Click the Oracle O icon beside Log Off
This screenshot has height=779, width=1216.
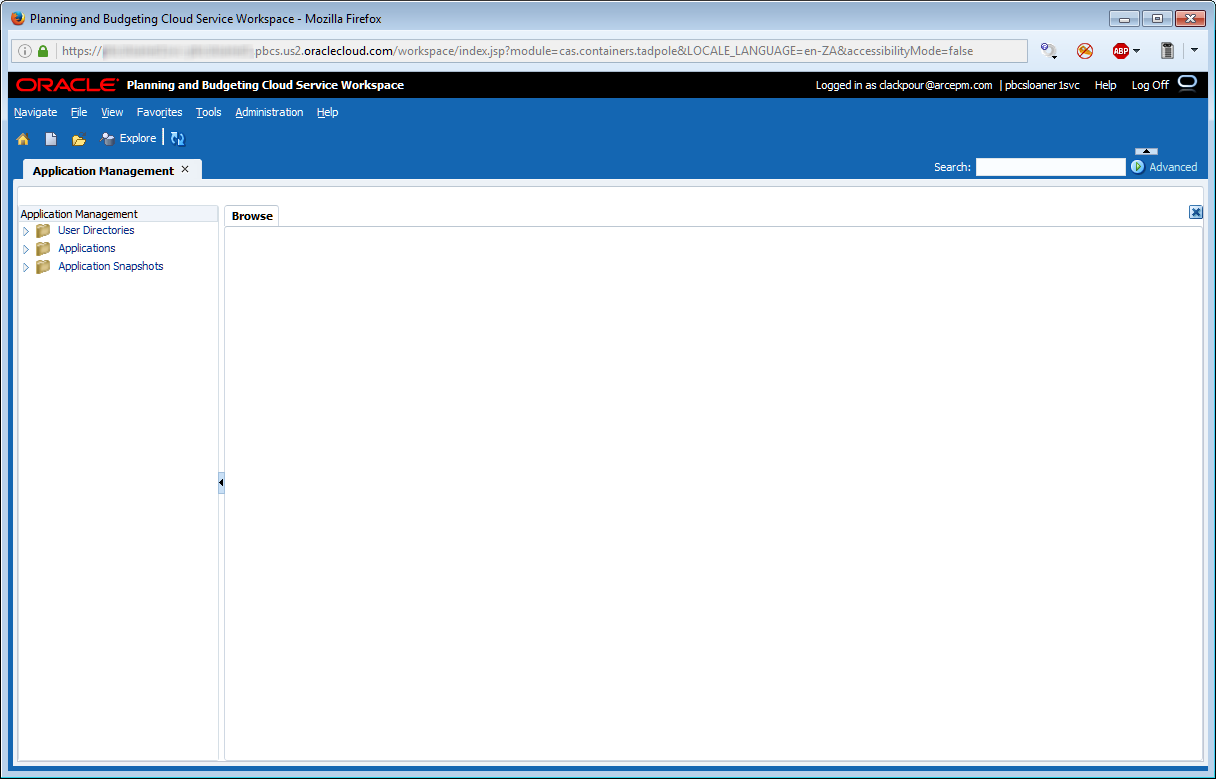1187,83
